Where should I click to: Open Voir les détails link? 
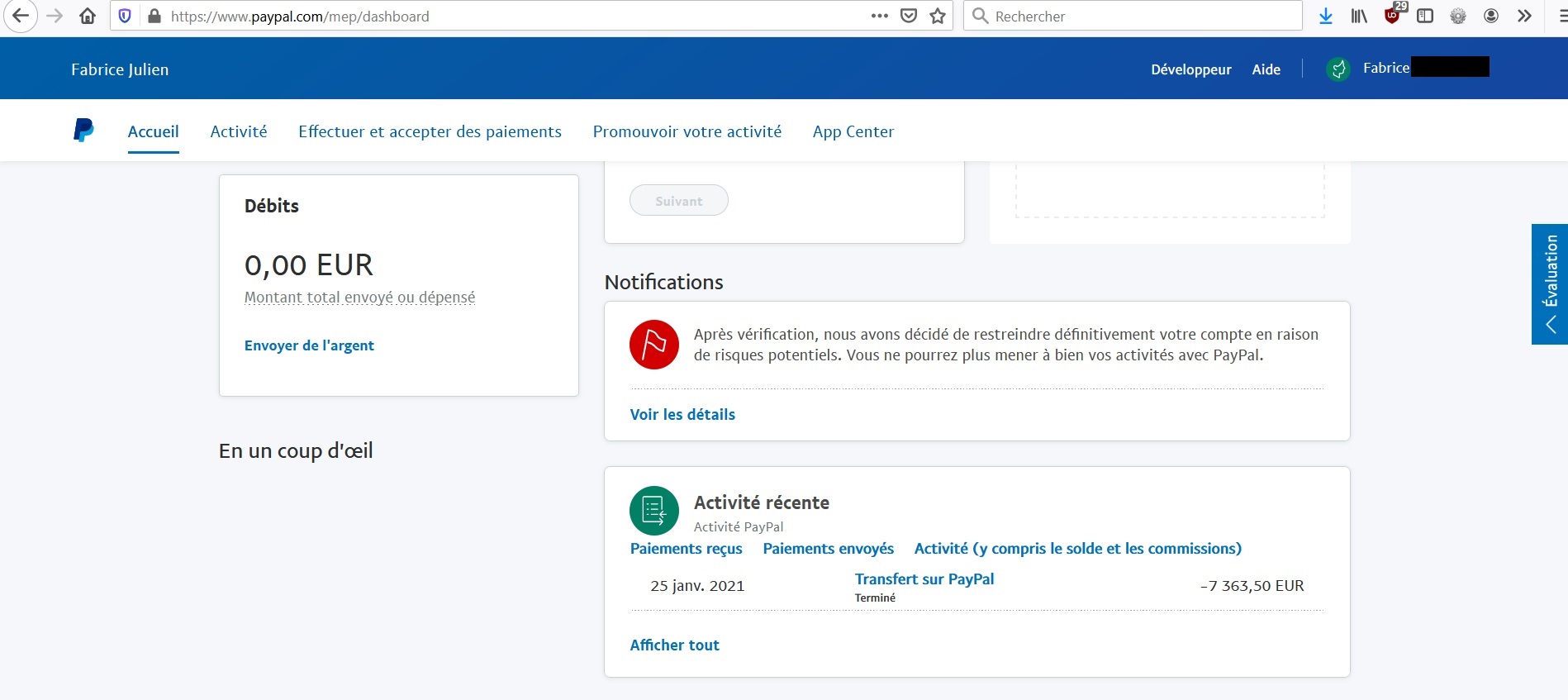(x=682, y=414)
